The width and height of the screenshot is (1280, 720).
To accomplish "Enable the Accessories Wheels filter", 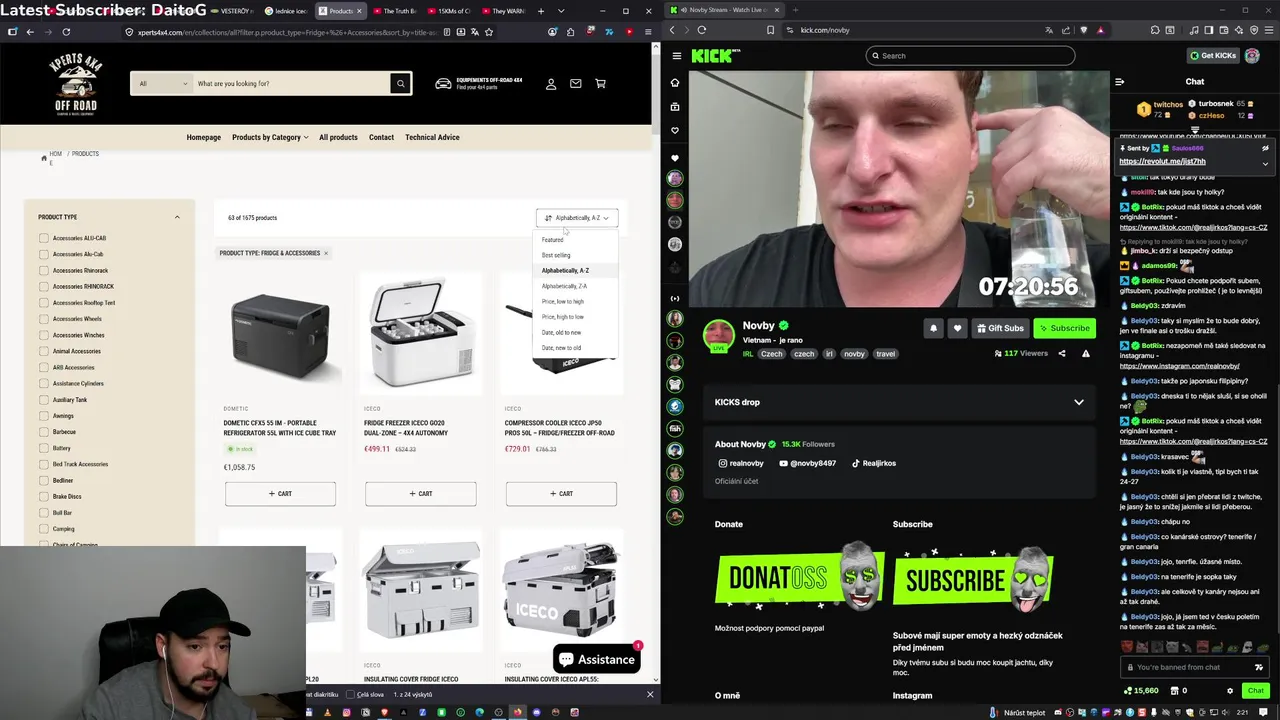I will tap(44, 319).
